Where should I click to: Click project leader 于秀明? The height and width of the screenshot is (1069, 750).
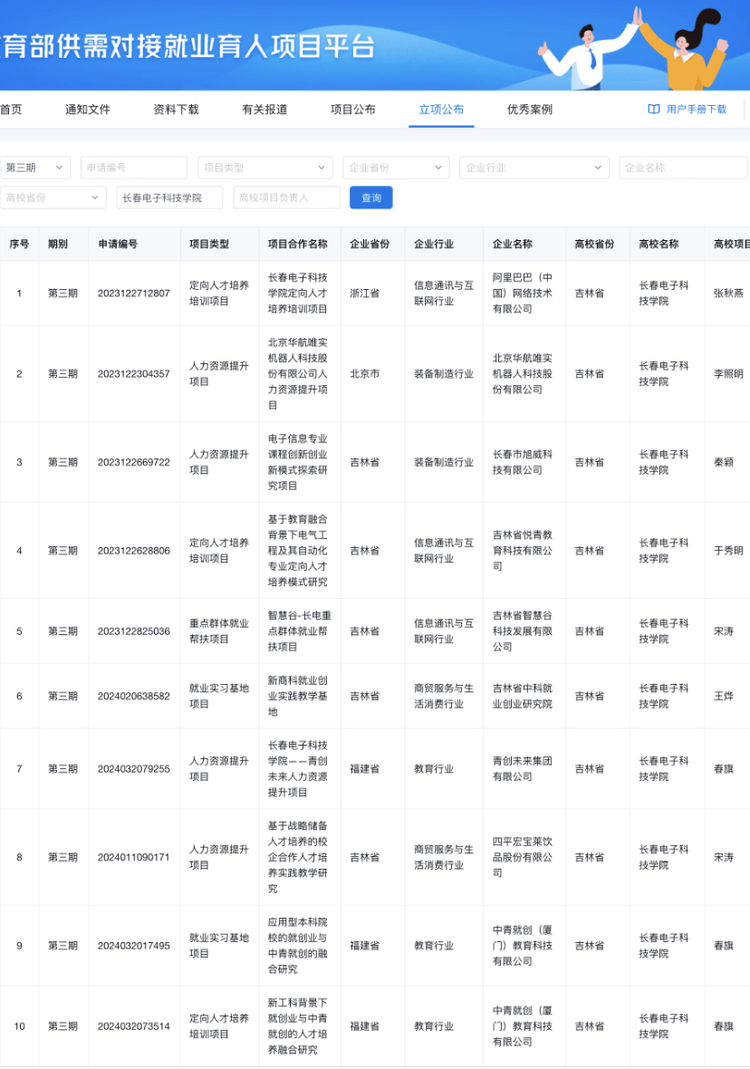pos(728,551)
